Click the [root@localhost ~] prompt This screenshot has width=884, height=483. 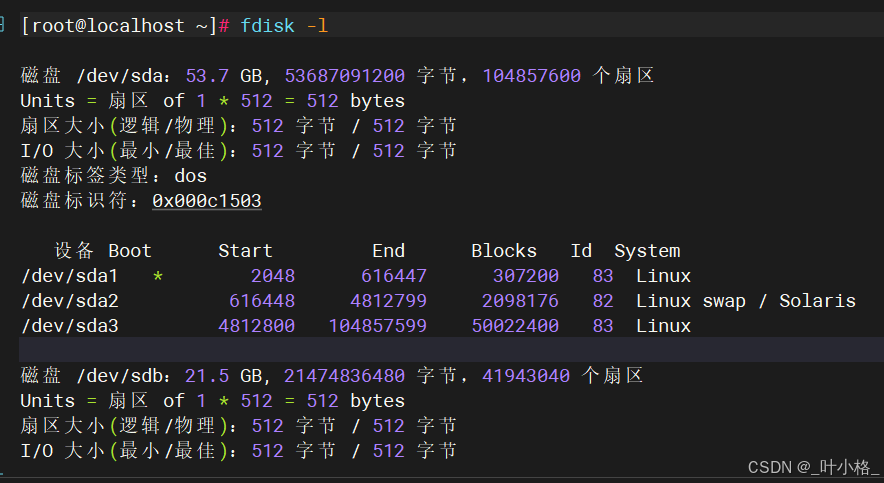pos(119,26)
